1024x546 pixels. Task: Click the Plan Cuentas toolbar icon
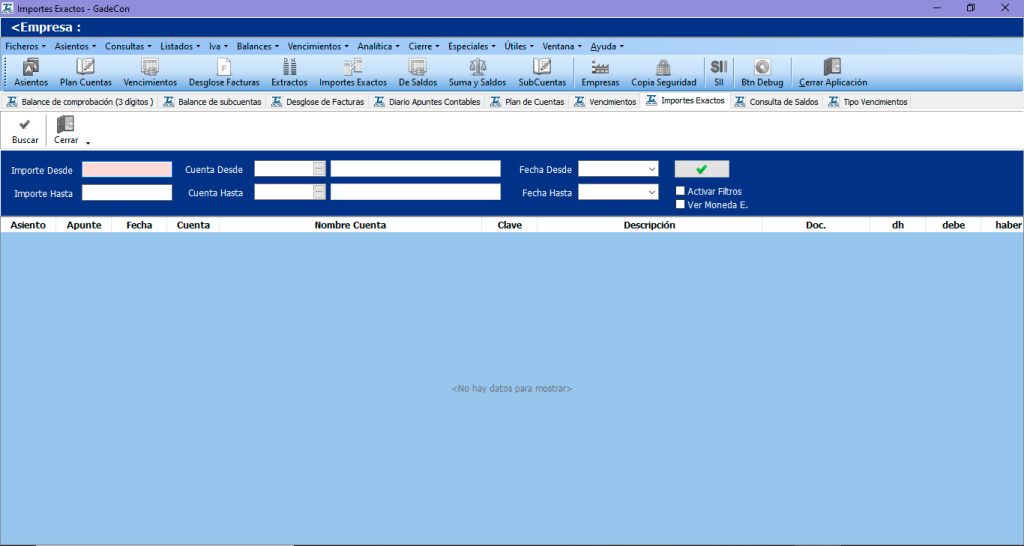(x=86, y=68)
